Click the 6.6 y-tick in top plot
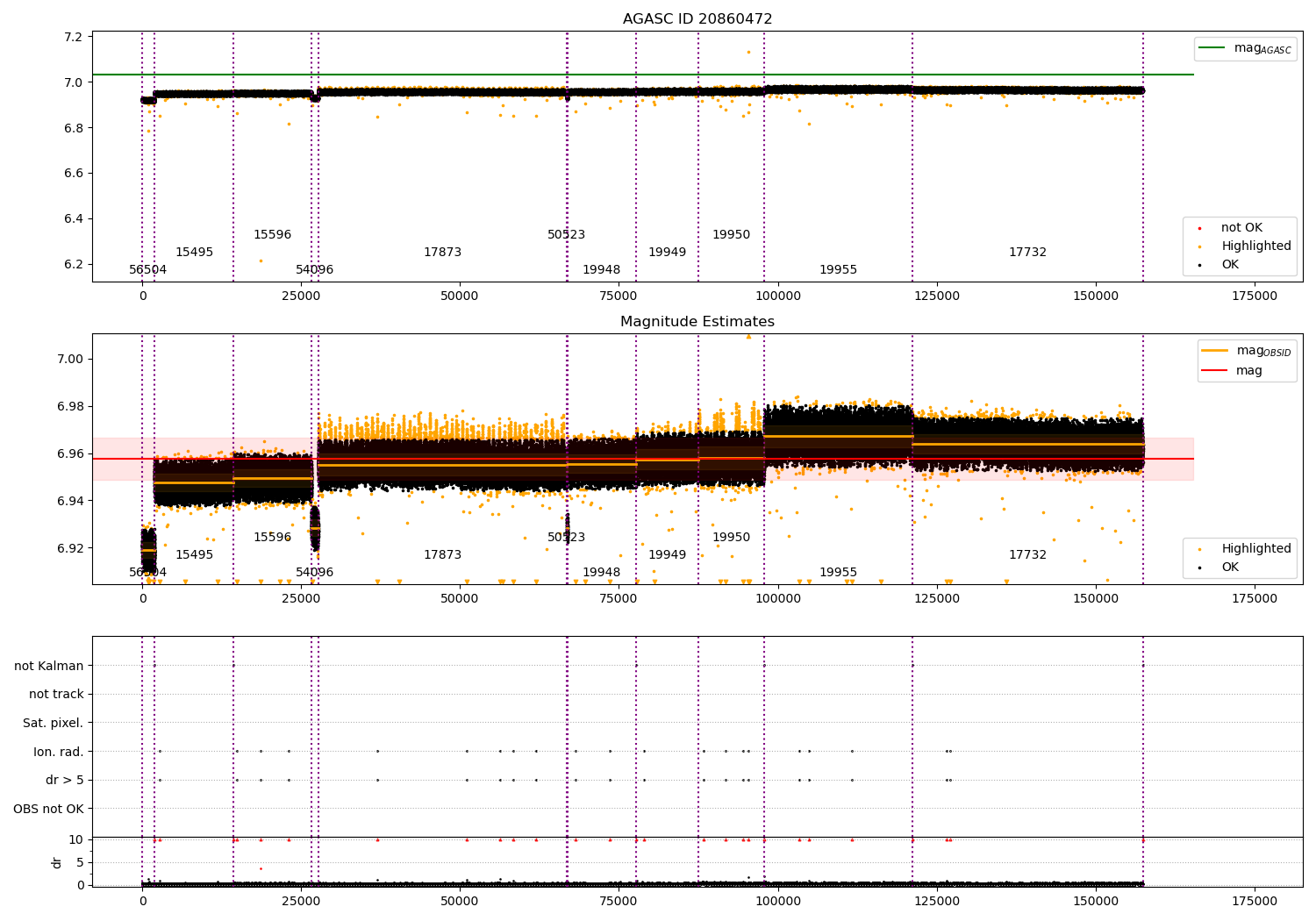The image size is (1316, 921). point(75,174)
